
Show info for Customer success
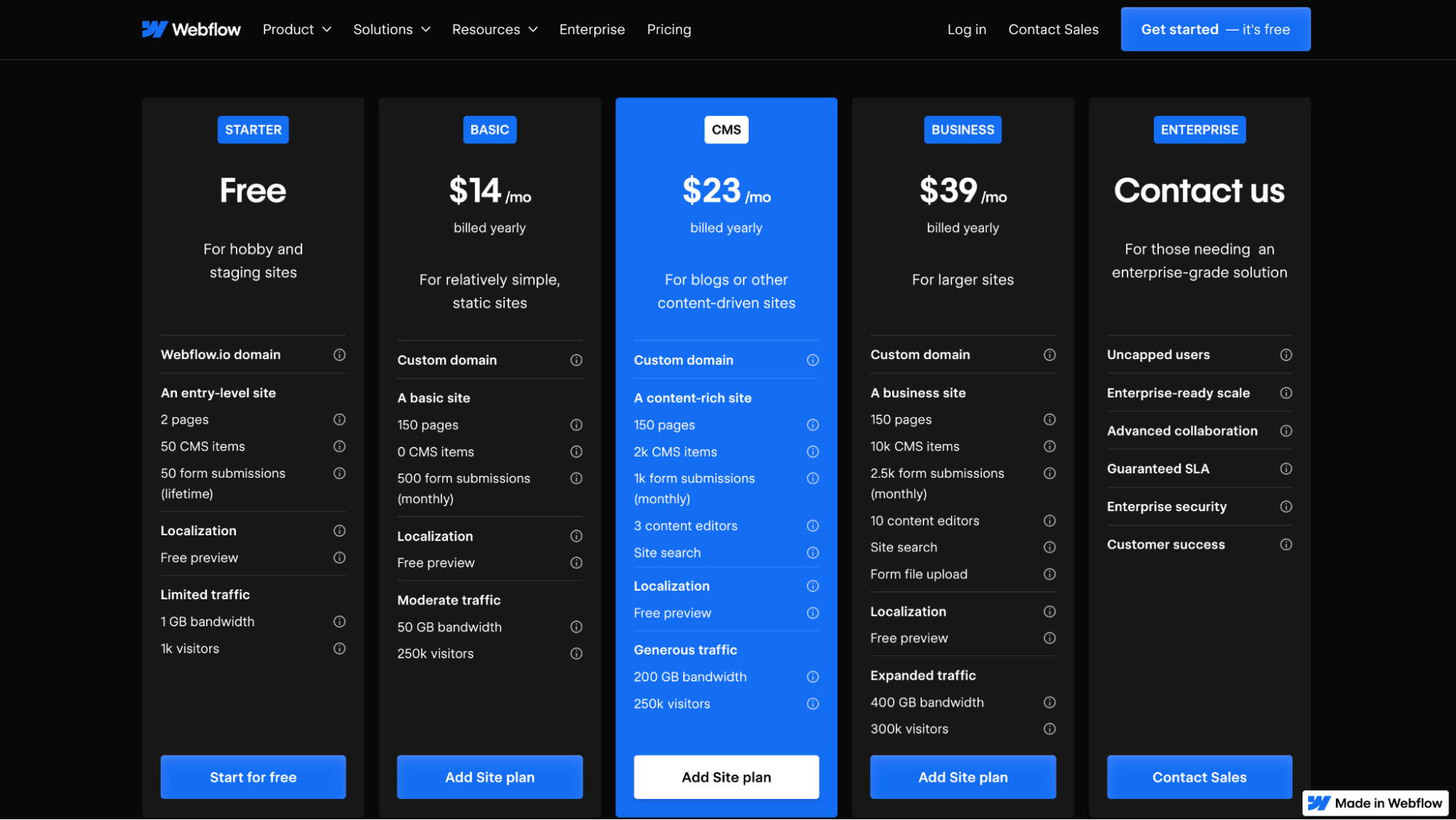tap(1286, 545)
